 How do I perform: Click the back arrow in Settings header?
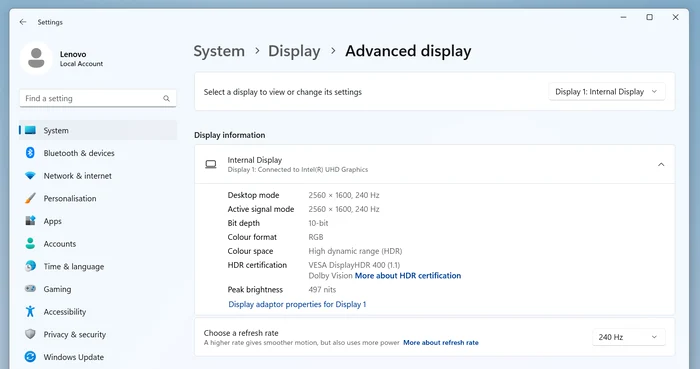pos(23,22)
